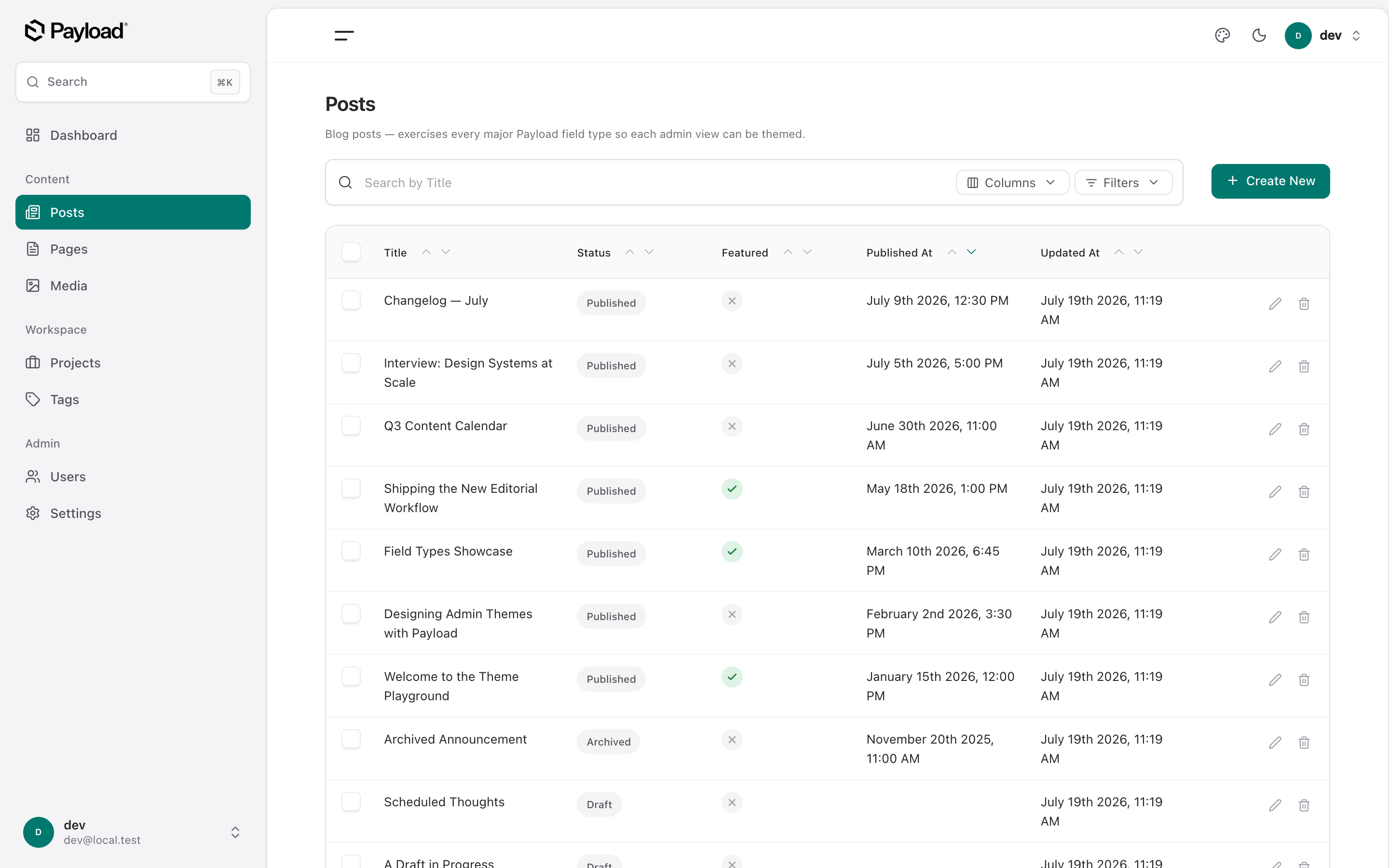The image size is (1389, 868).
Task: Check Designing Admin Themes with Payload row
Action: [351, 614]
